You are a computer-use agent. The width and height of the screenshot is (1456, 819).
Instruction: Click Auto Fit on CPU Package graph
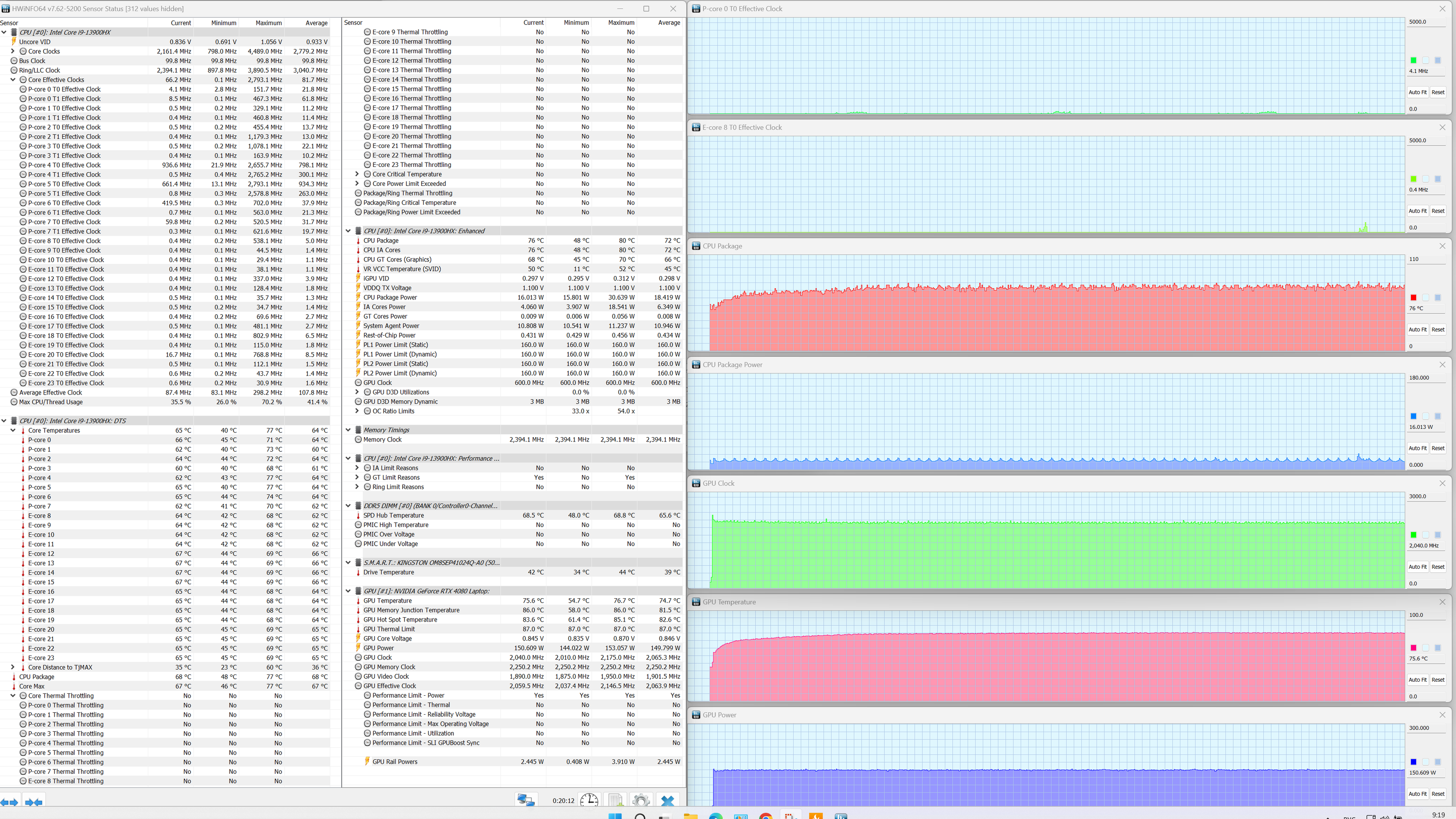tap(1417, 329)
